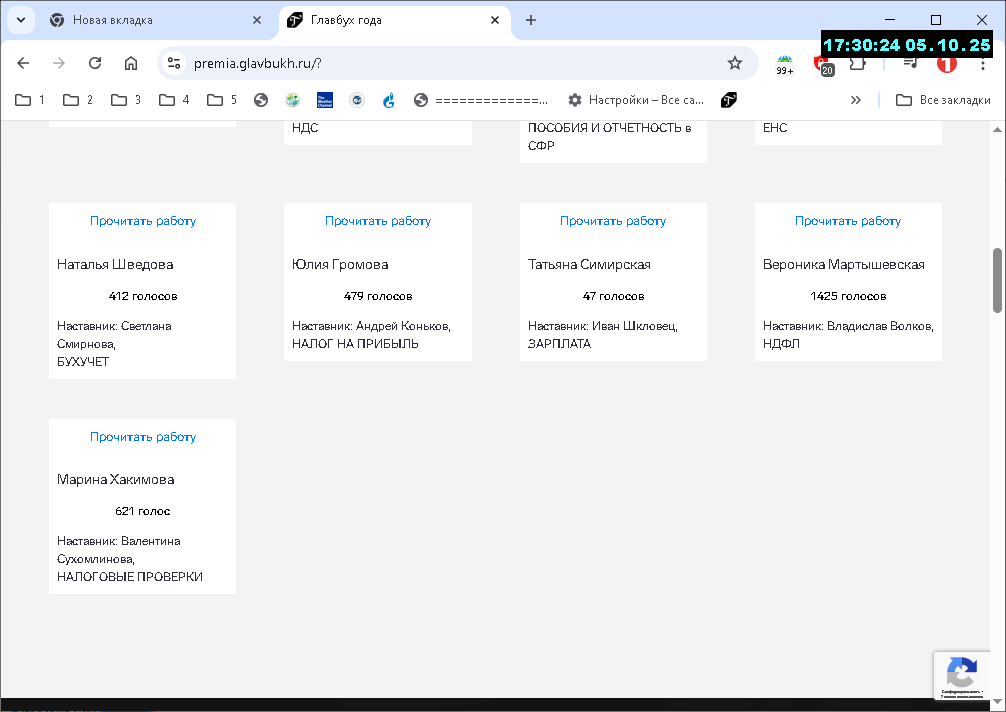
Task: Open bookmark folder 4
Action: coord(174,100)
